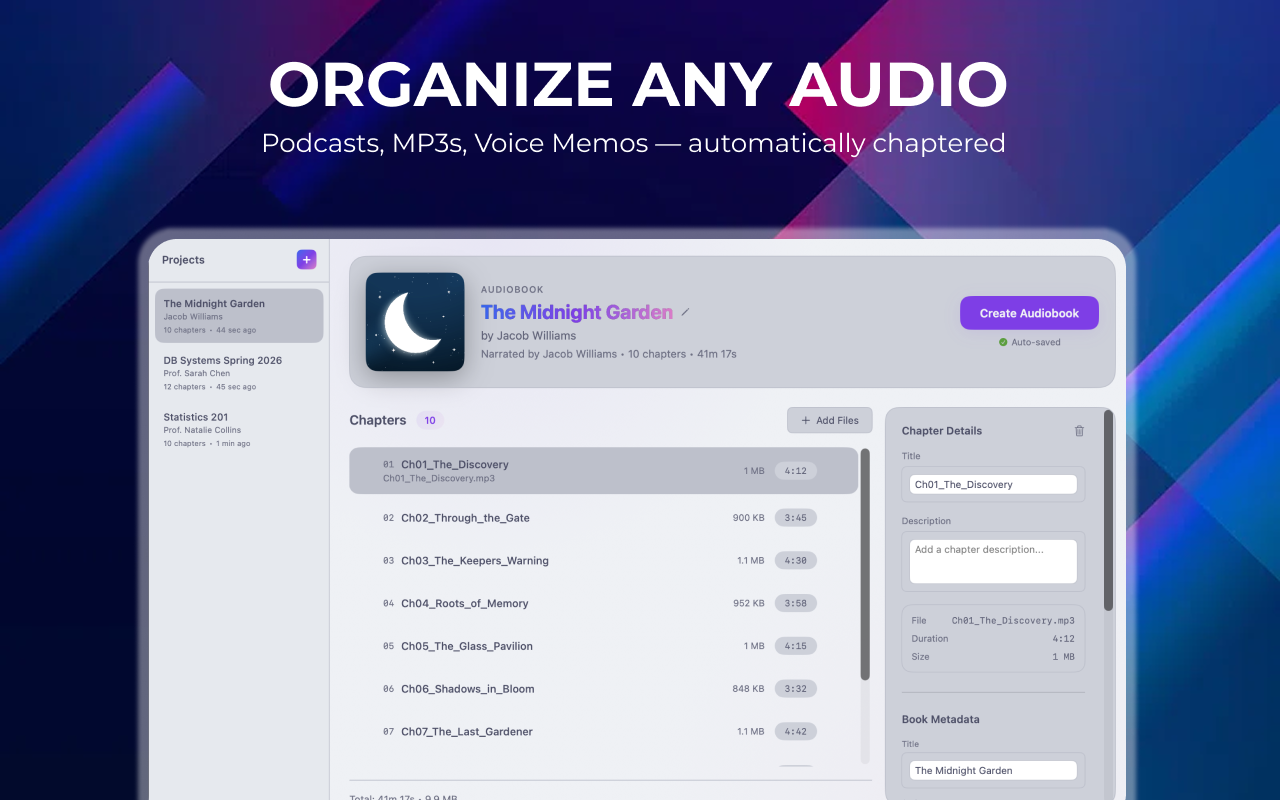Click the Add Files button
Screen dimensions: 1280x800
pyautogui.click(x=829, y=420)
